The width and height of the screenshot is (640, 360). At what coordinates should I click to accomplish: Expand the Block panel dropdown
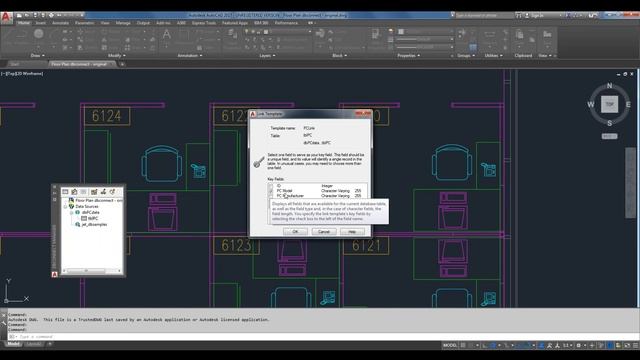tap(340, 56)
